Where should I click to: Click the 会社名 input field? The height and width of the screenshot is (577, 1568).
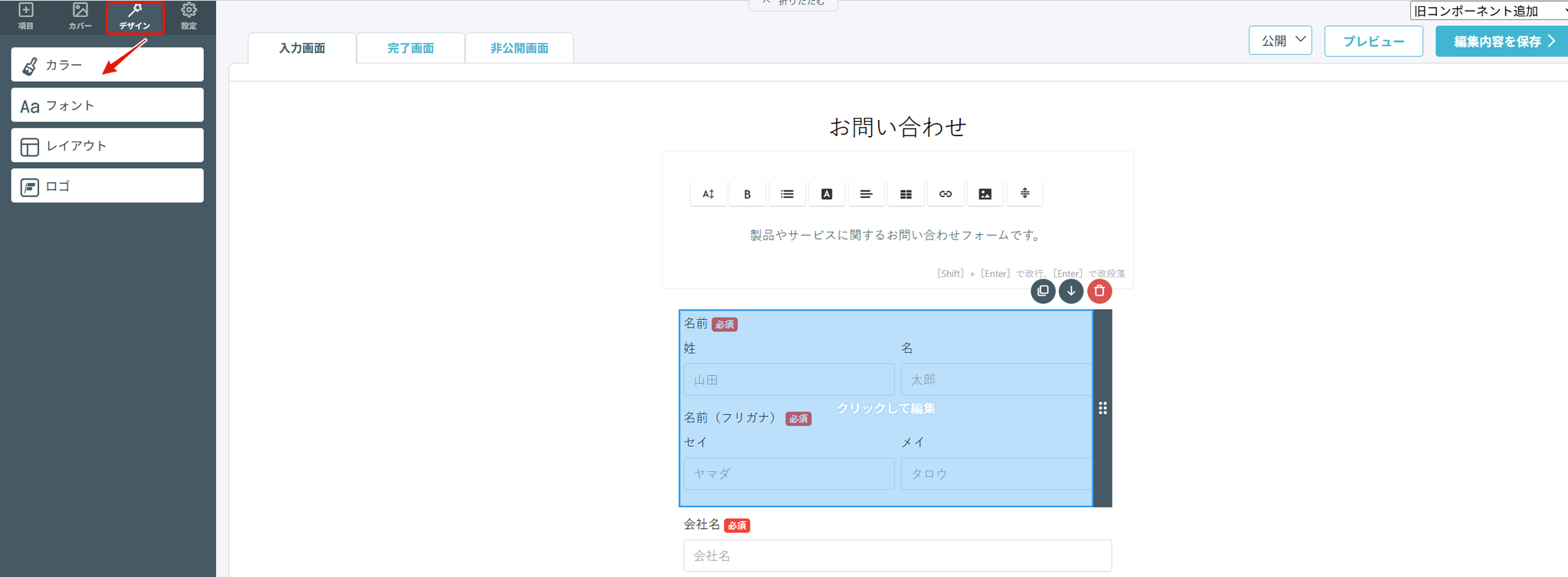click(x=897, y=556)
